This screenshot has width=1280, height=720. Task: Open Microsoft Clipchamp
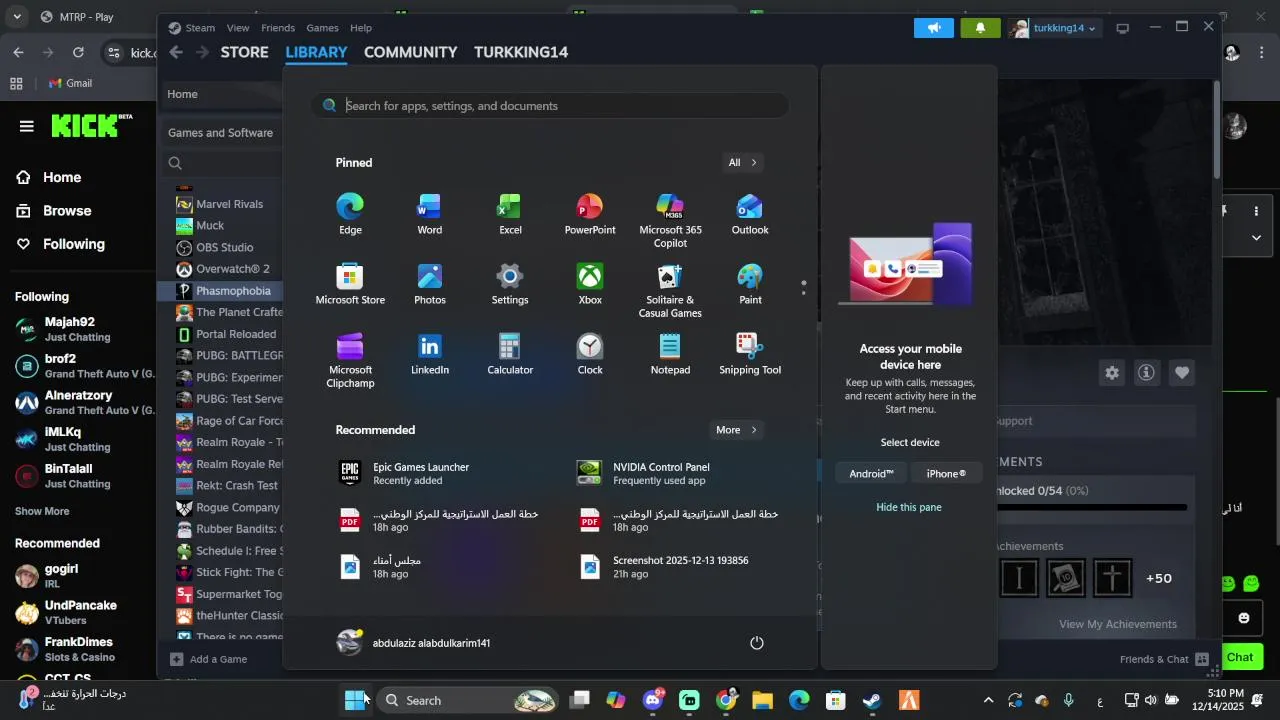pyautogui.click(x=350, y=360)
